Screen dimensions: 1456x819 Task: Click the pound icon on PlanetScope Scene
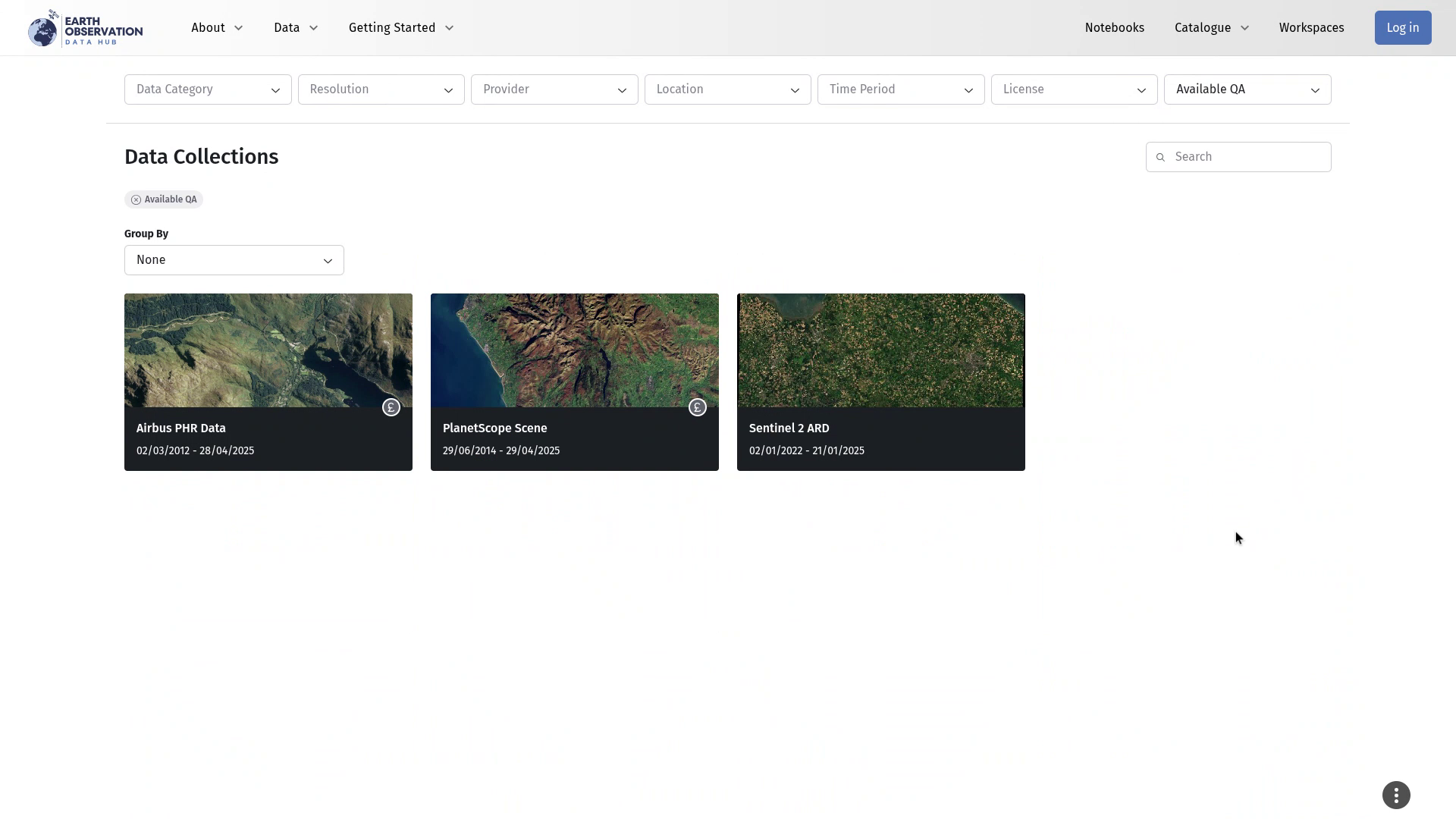697,408
